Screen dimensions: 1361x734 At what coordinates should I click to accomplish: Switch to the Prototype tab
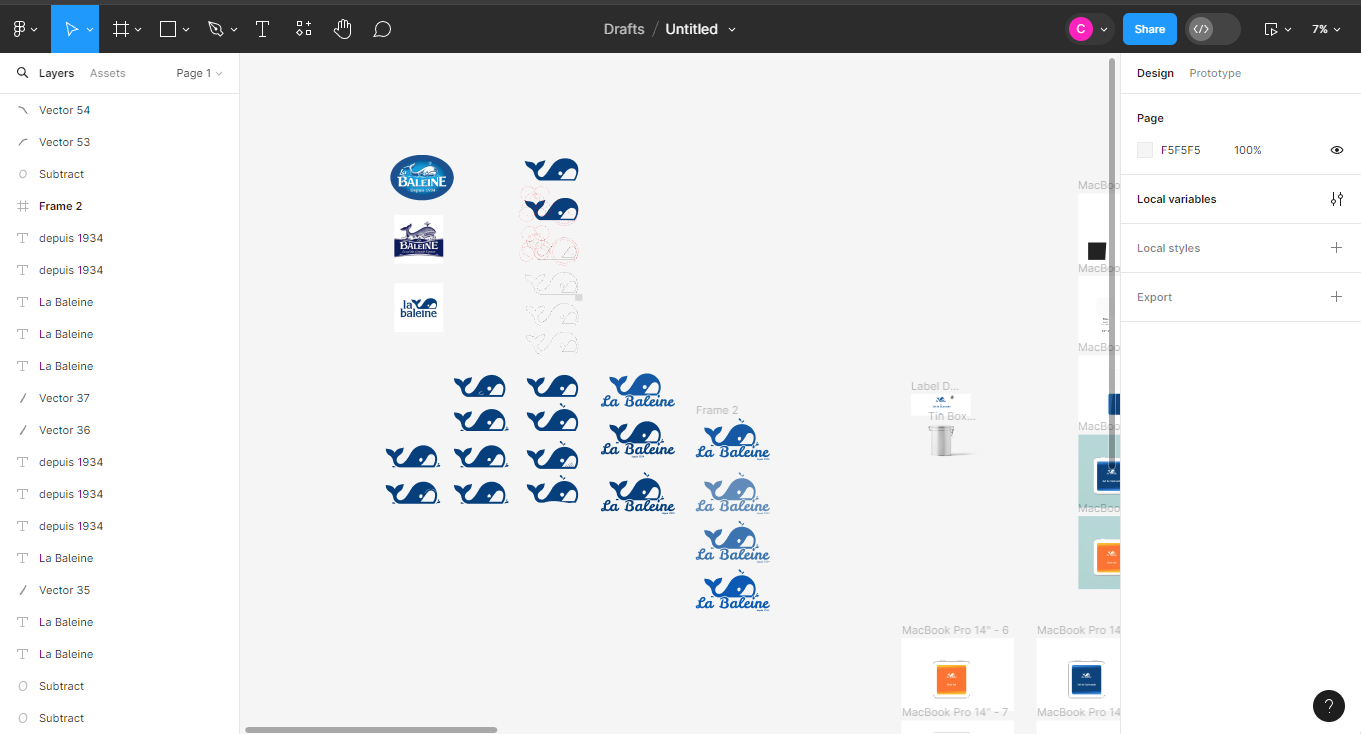[x=1215, y=73]
